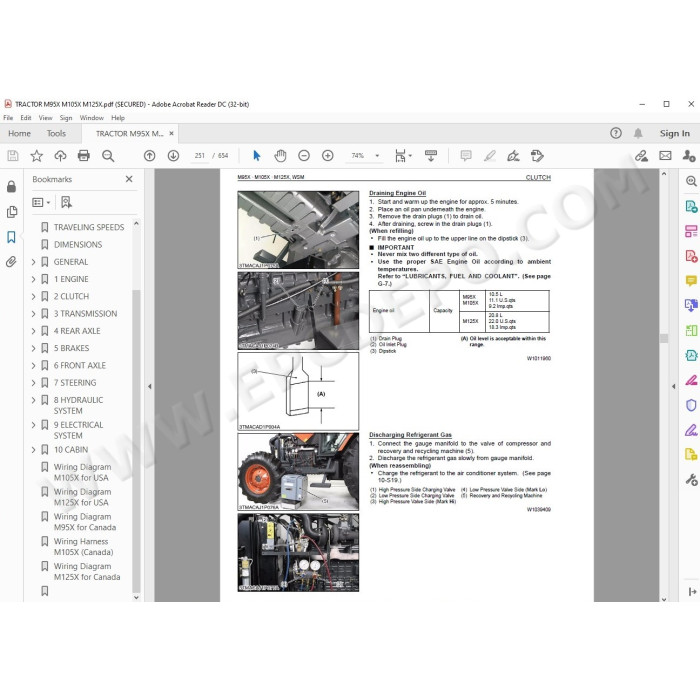Close the TRACTOR M95X document tab
This screenshot has height=700, width=700.
pyautogui.click(x=171, y=133)
